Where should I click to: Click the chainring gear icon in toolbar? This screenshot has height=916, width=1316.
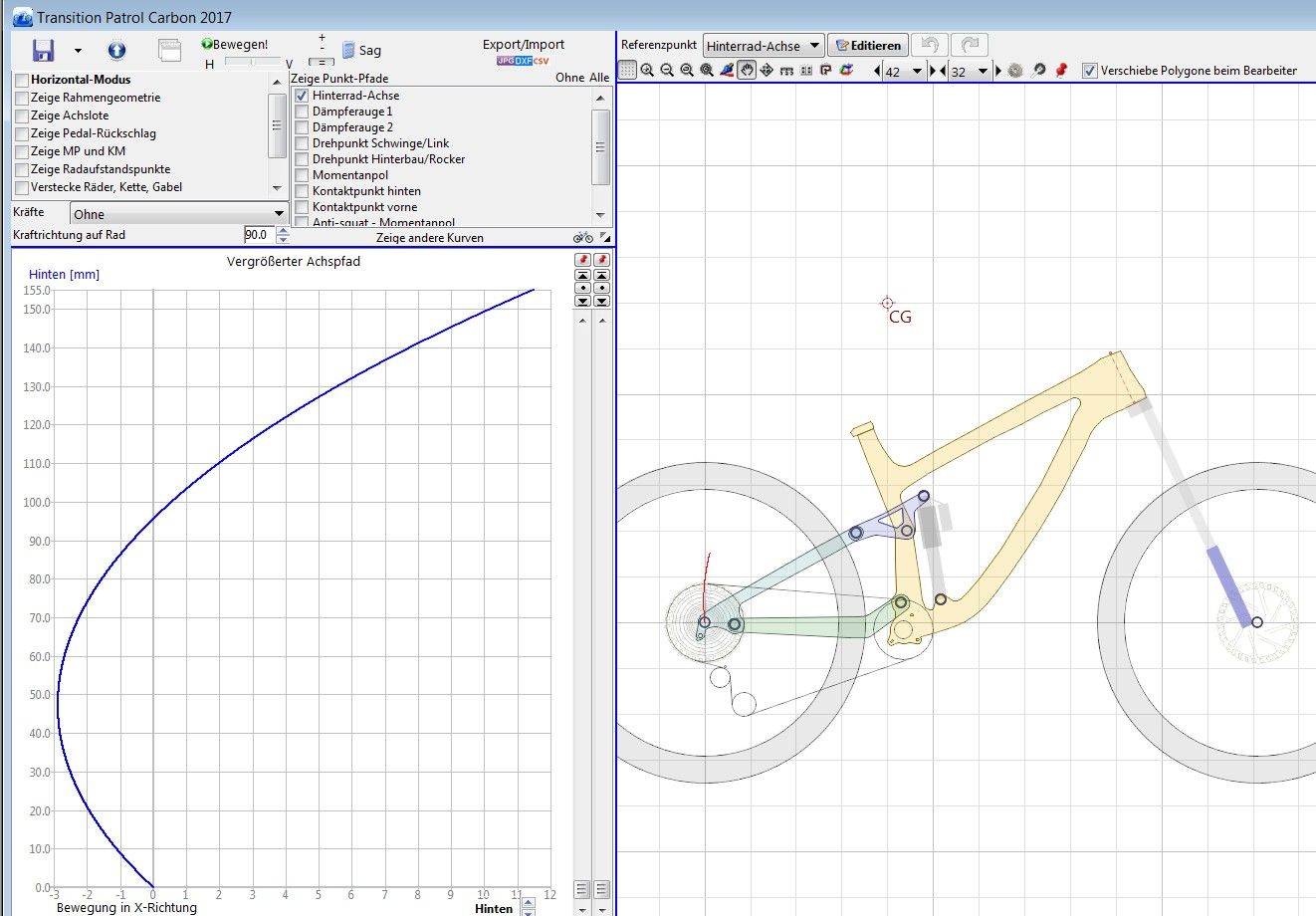click(x=1015, y=71)
